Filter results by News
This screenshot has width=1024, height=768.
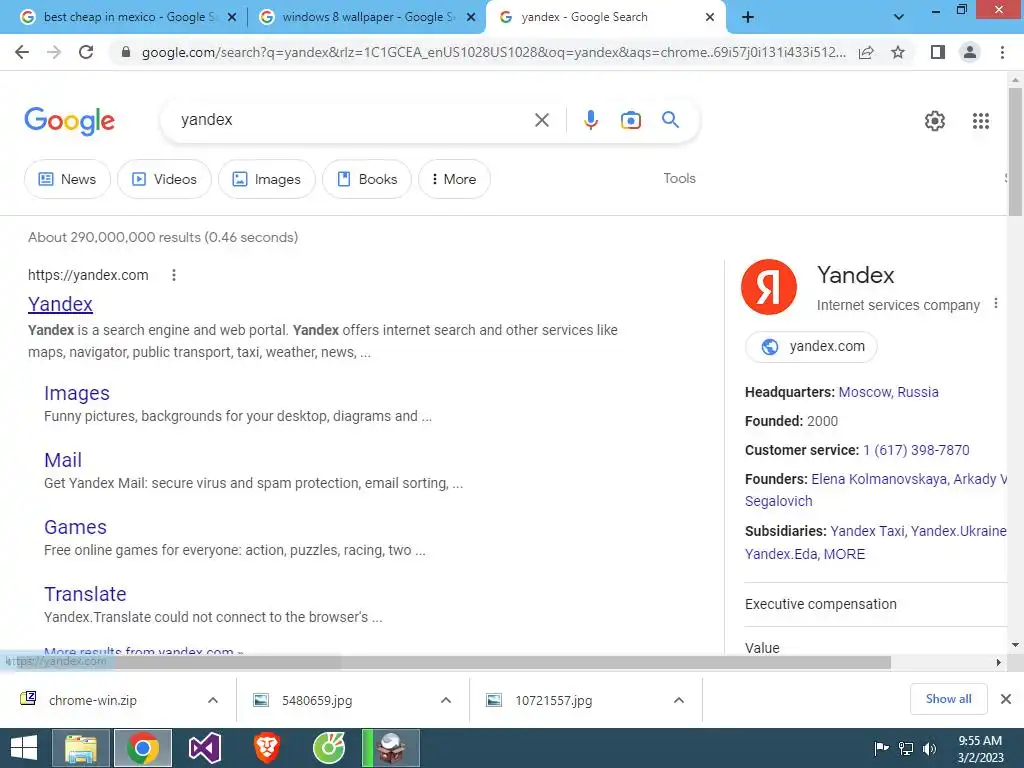tap(67, 179)
